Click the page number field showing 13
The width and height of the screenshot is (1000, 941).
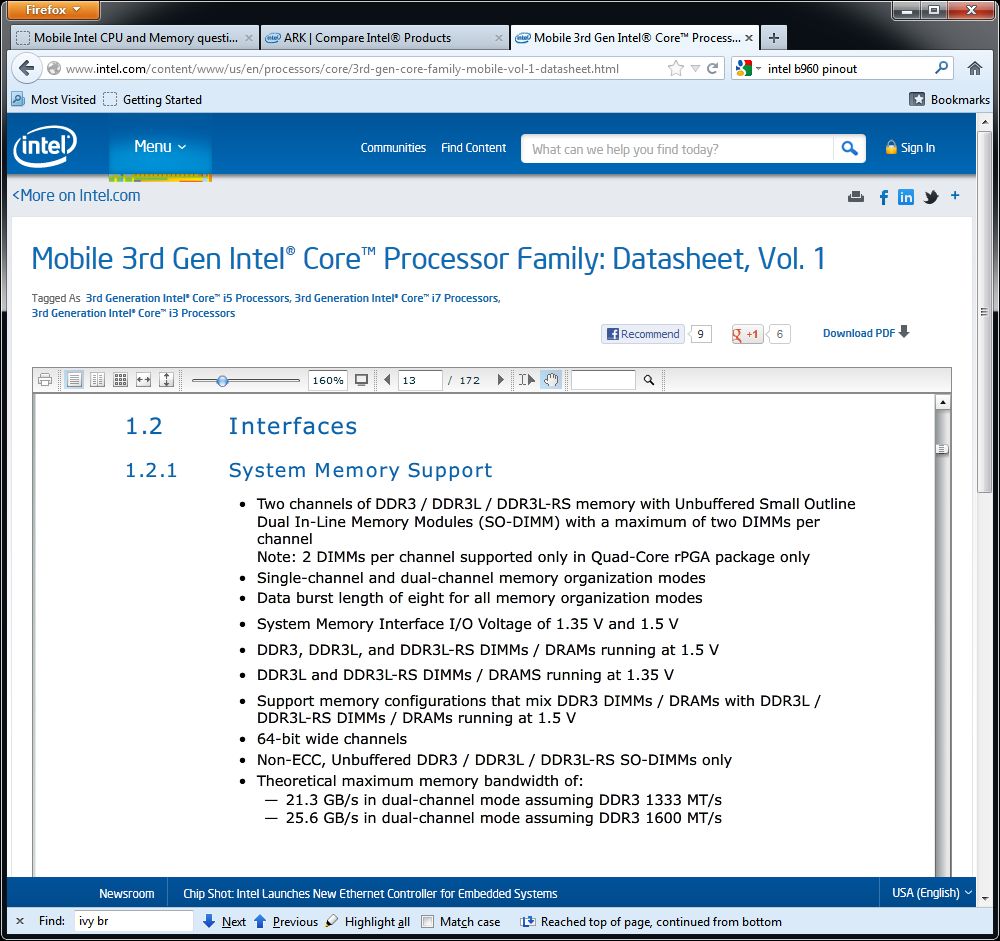tap(420, 380)
